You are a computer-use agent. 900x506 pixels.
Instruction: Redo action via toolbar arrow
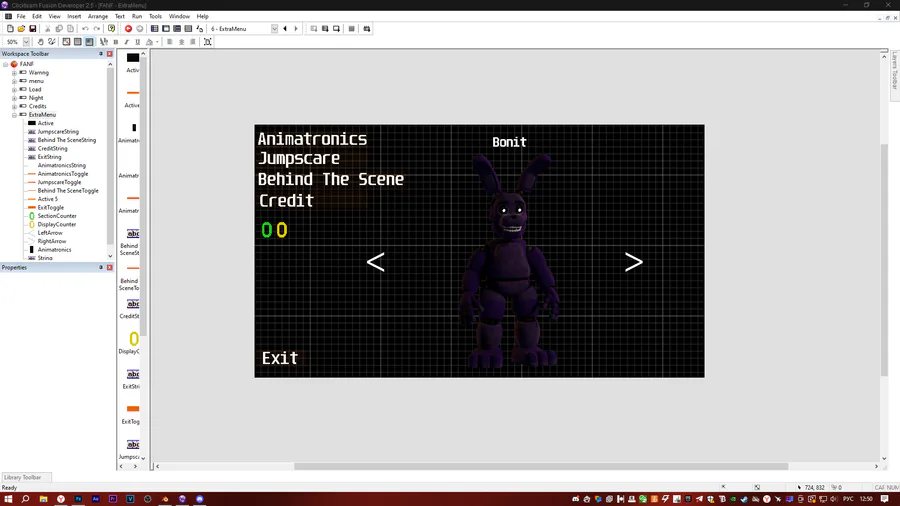96,29
